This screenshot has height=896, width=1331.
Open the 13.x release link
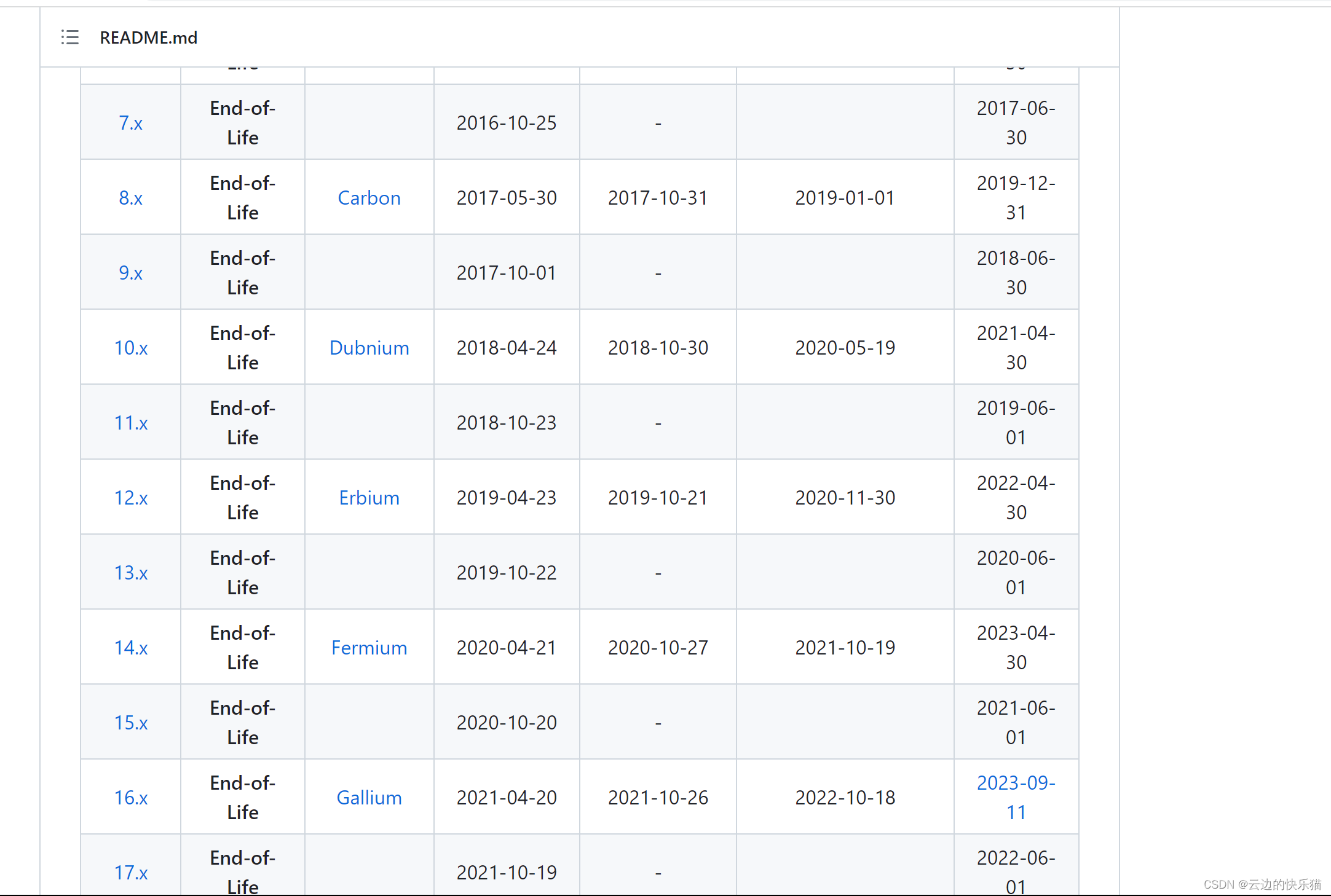(131, 573)
